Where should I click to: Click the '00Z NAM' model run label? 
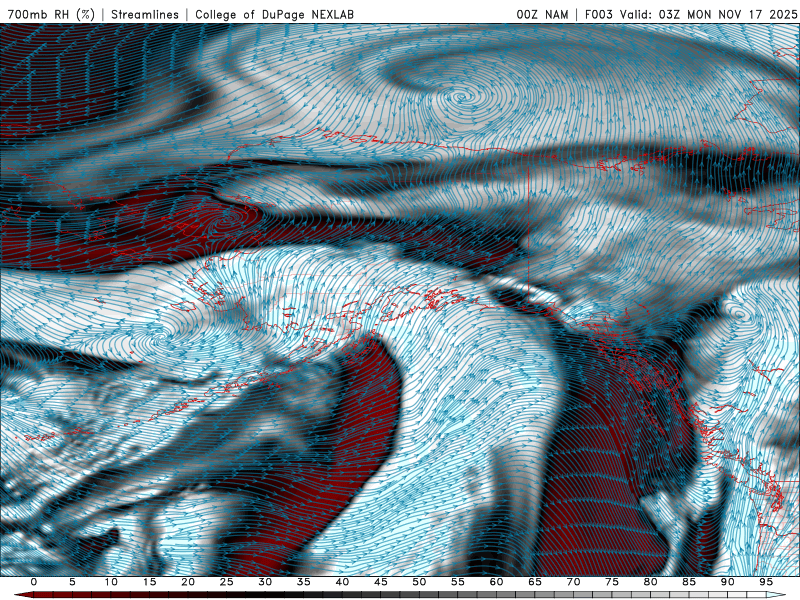(x=542, y=14)
